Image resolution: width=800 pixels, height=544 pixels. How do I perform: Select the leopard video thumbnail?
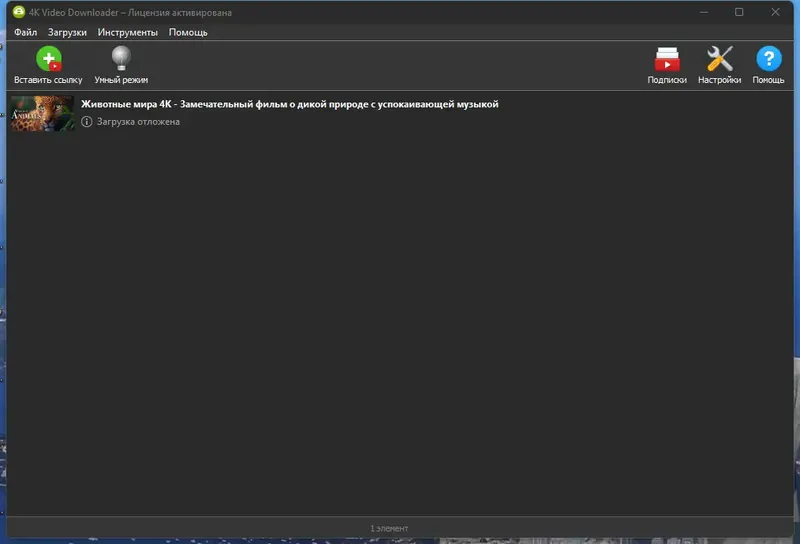[43, 113]
